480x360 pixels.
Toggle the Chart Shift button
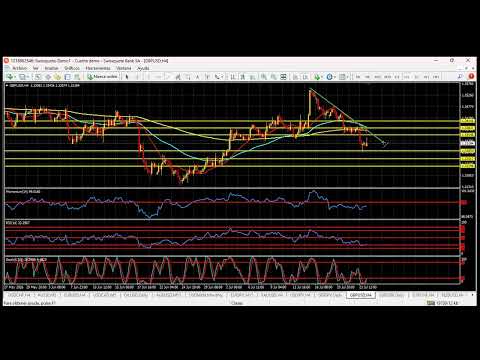[305, 77]
